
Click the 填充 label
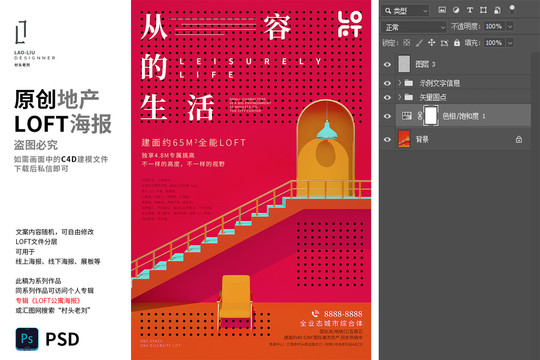[472, 43]
